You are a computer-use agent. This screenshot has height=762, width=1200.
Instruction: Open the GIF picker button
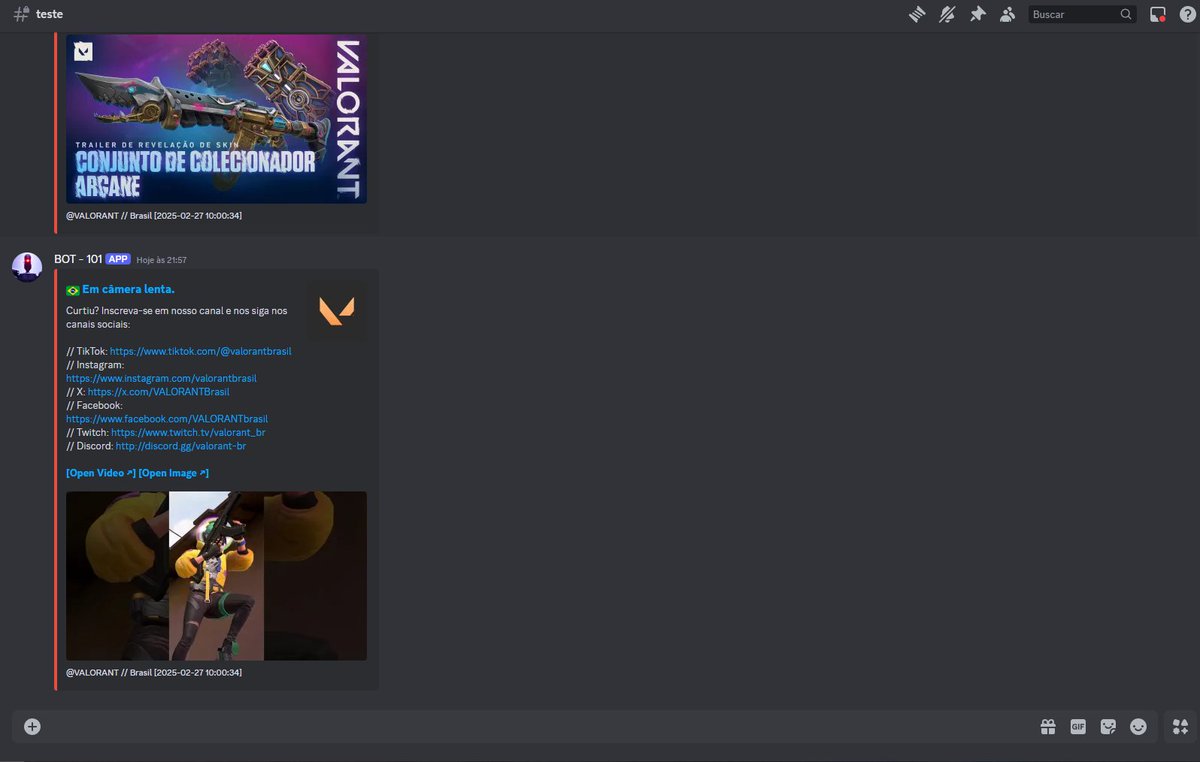(x=1078, y=727)
